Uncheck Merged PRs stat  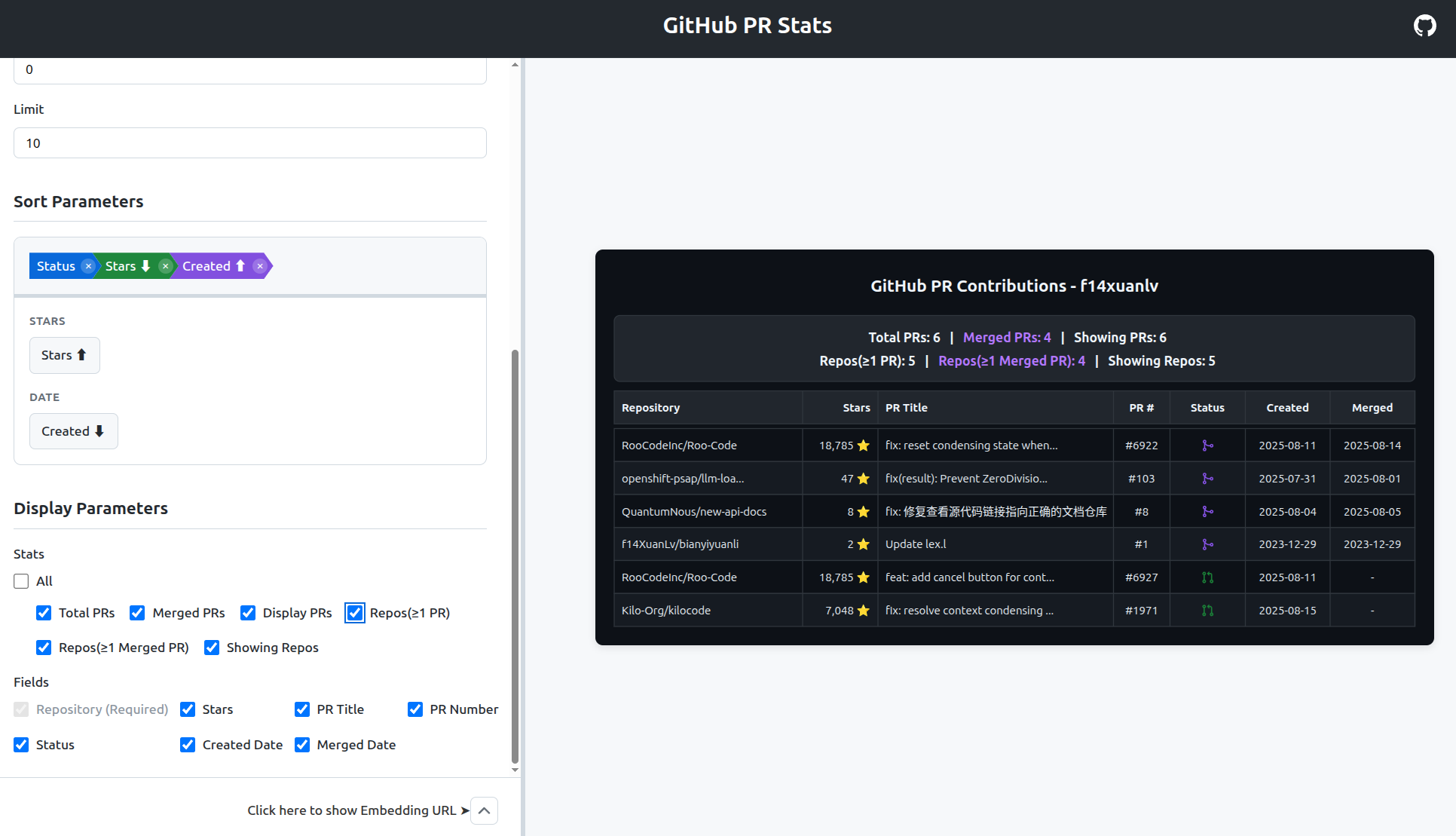(x=137, y=613)
